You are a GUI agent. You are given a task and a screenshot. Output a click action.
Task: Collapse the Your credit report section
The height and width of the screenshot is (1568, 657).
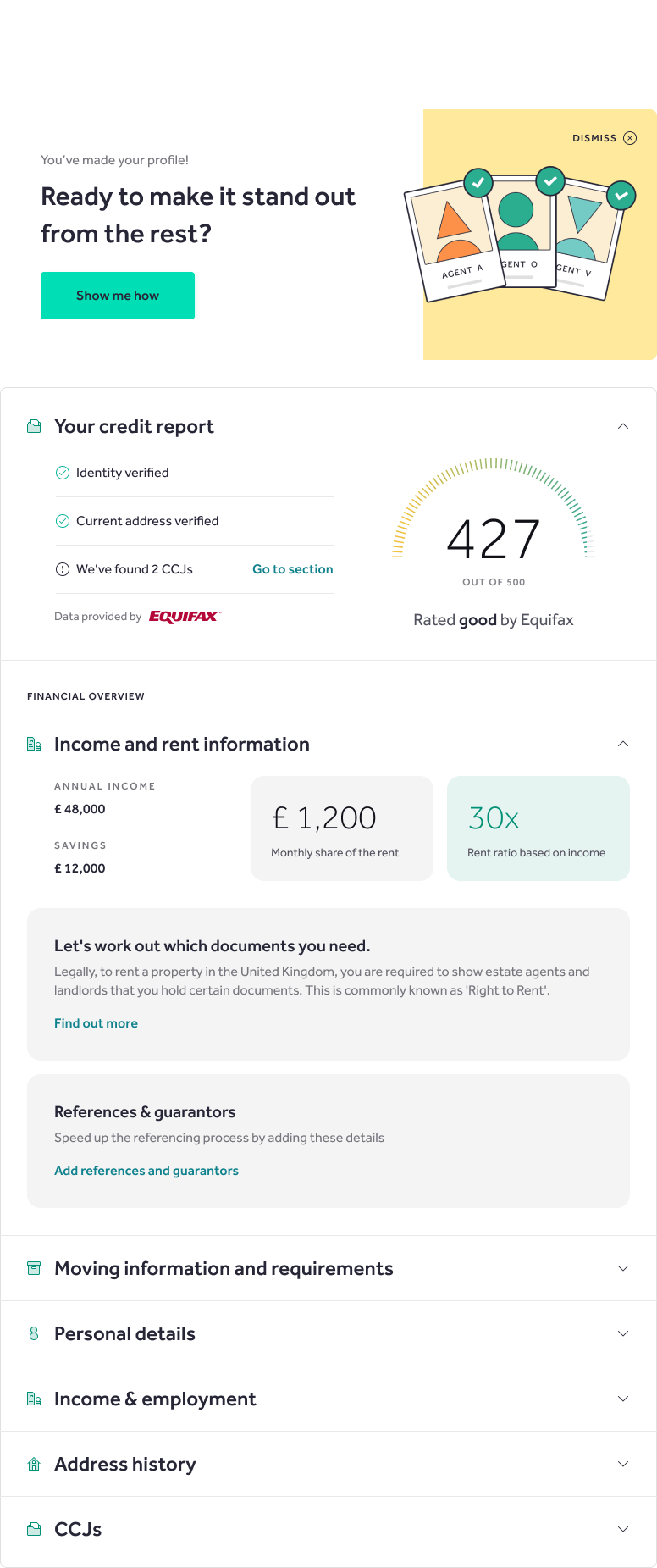tap(623, 426)
